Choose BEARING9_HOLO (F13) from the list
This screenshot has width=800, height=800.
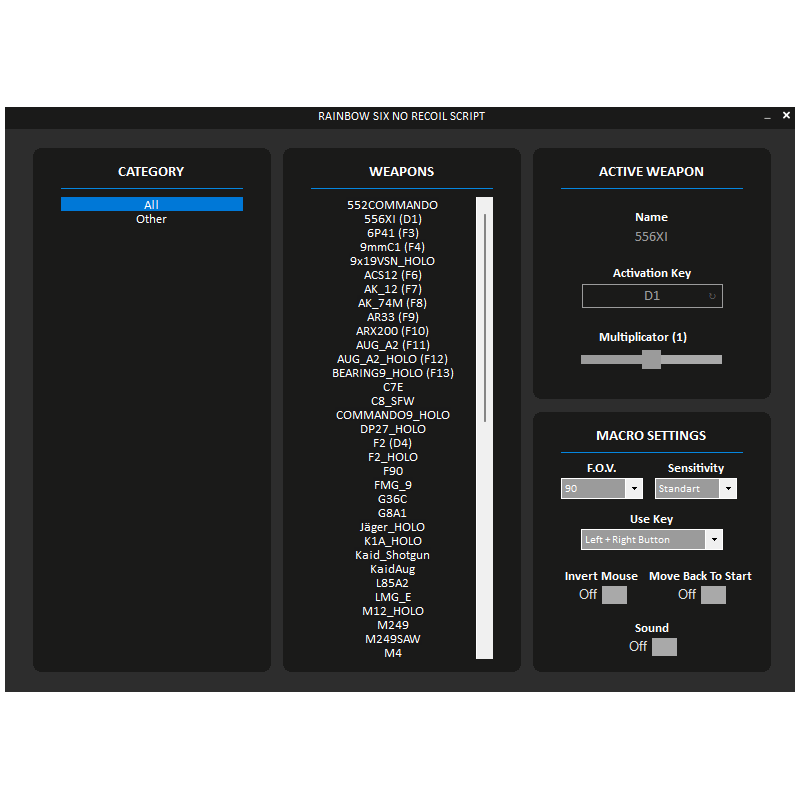pos(392,373)
